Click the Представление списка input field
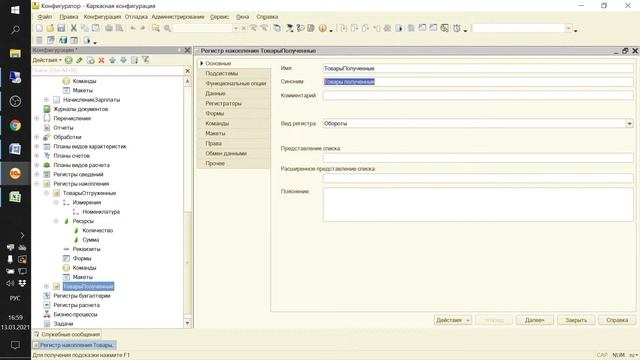Viewport: 640px width, 360px height. pos(478,158)
